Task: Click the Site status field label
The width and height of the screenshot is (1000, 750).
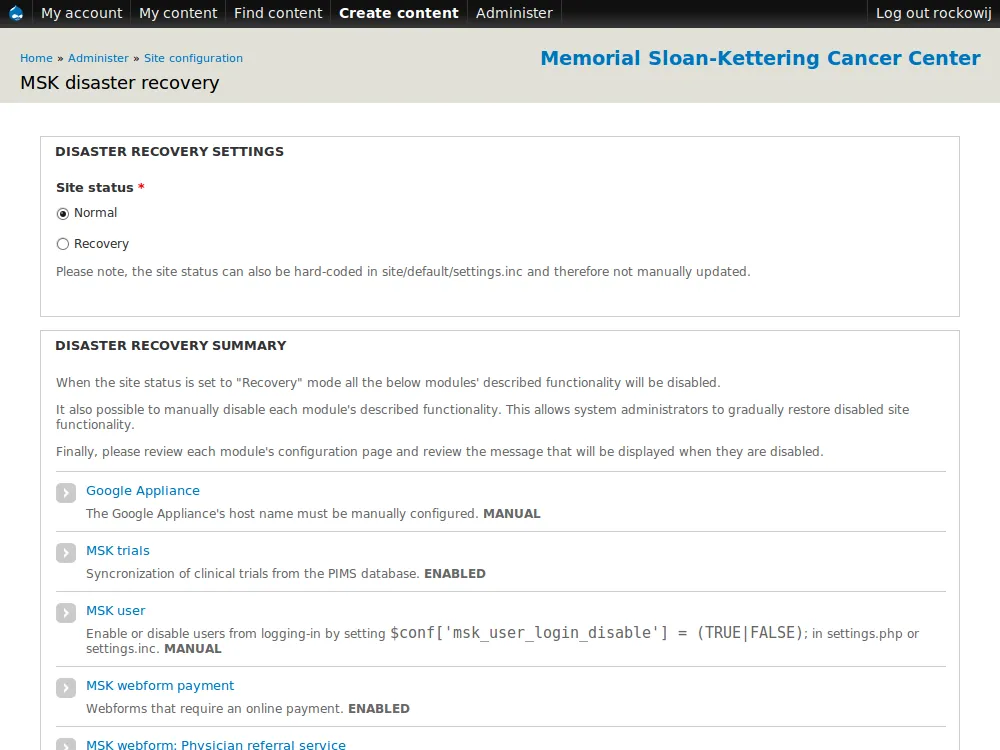Action: click(94, 188)
